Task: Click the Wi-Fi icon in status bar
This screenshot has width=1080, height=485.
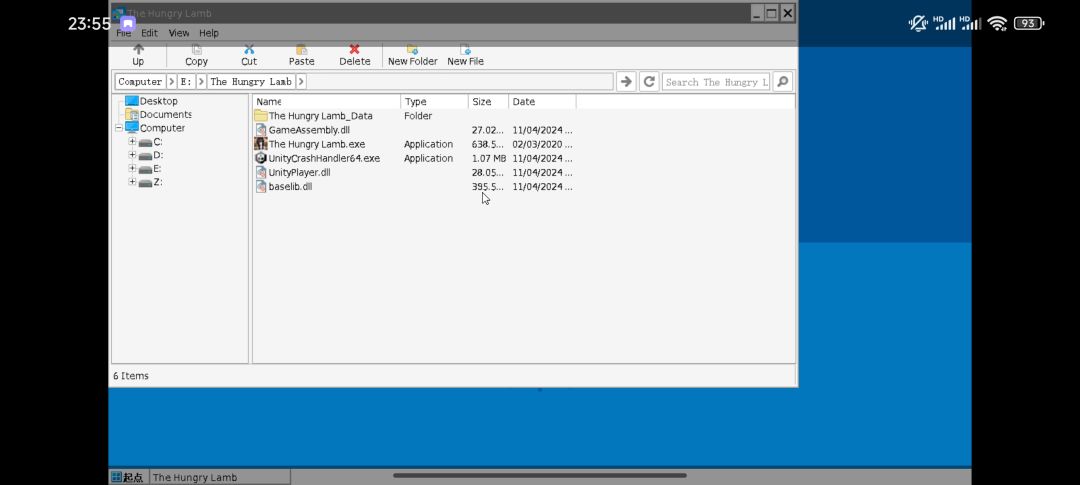Action: [997, 23]
